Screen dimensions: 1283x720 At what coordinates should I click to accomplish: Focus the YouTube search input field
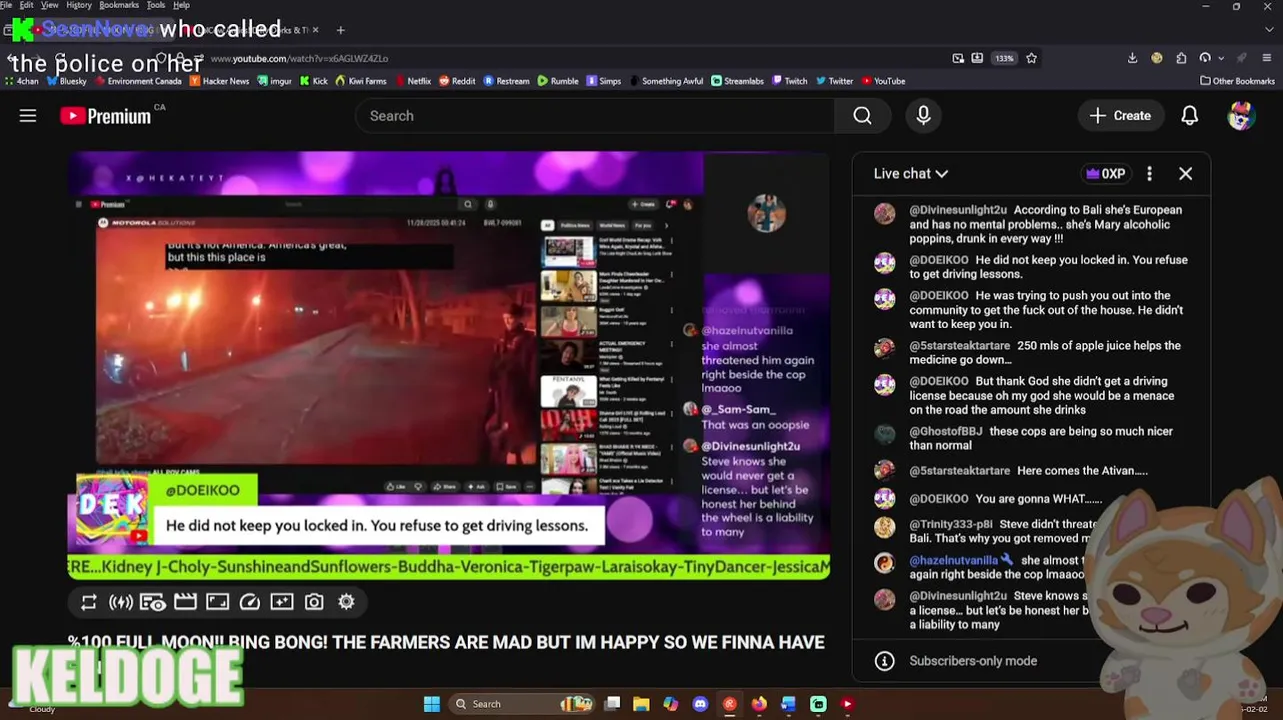coord(595,116)
